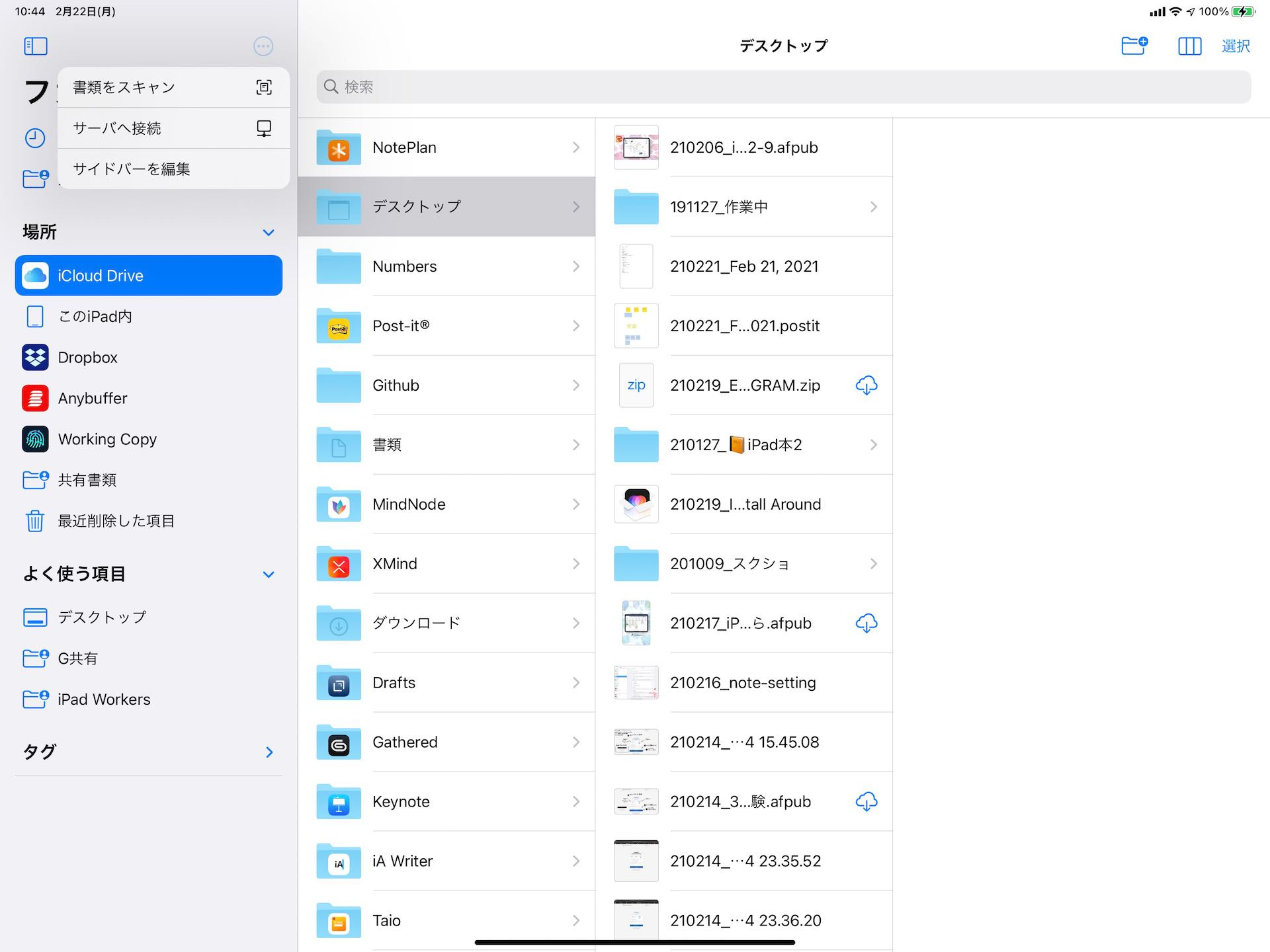Toggle the sidebar panel icon
The width and height of the screenshot is (1270, 952).
[36, 46]
